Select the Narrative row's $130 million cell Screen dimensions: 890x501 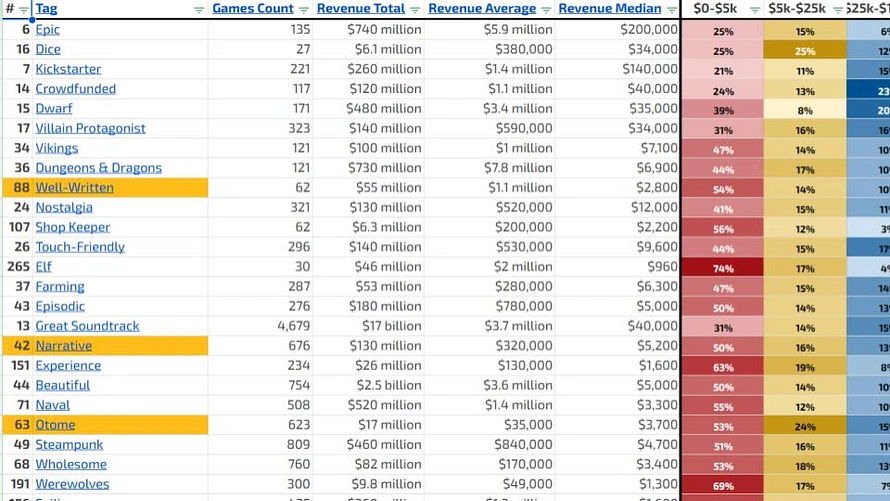coord(368,346)
